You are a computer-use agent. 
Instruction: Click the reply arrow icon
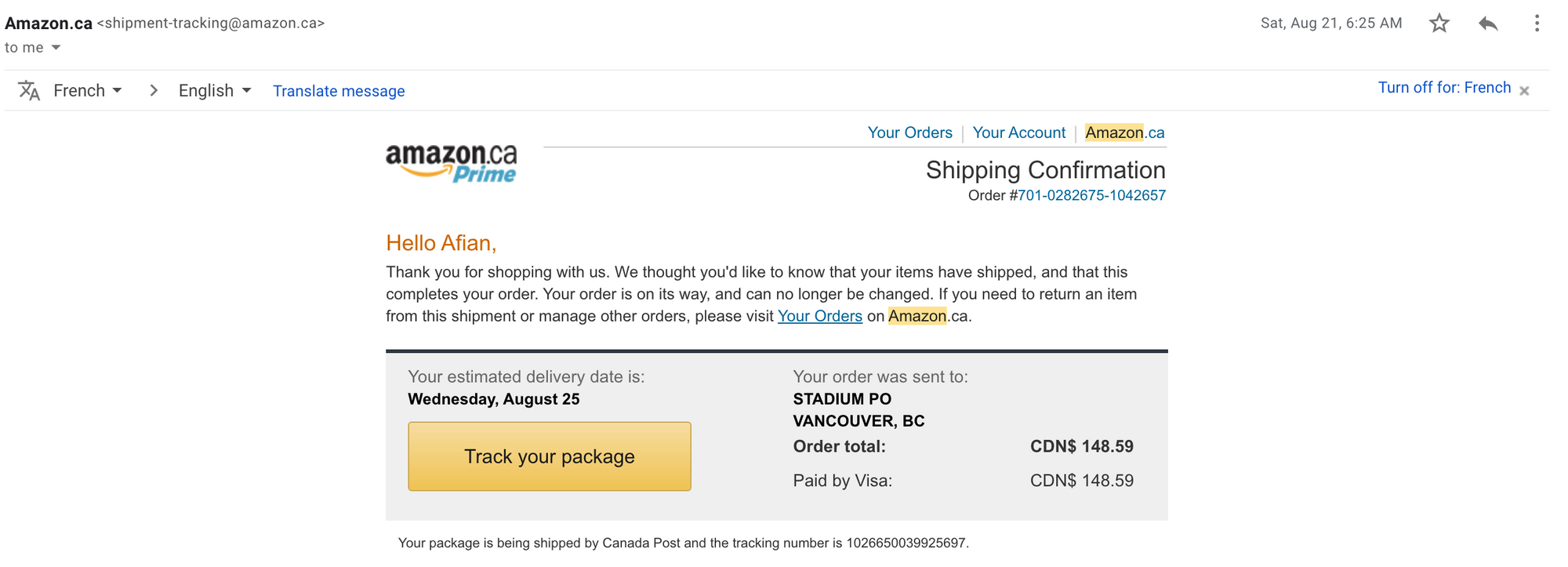[x=1487, y=23]
